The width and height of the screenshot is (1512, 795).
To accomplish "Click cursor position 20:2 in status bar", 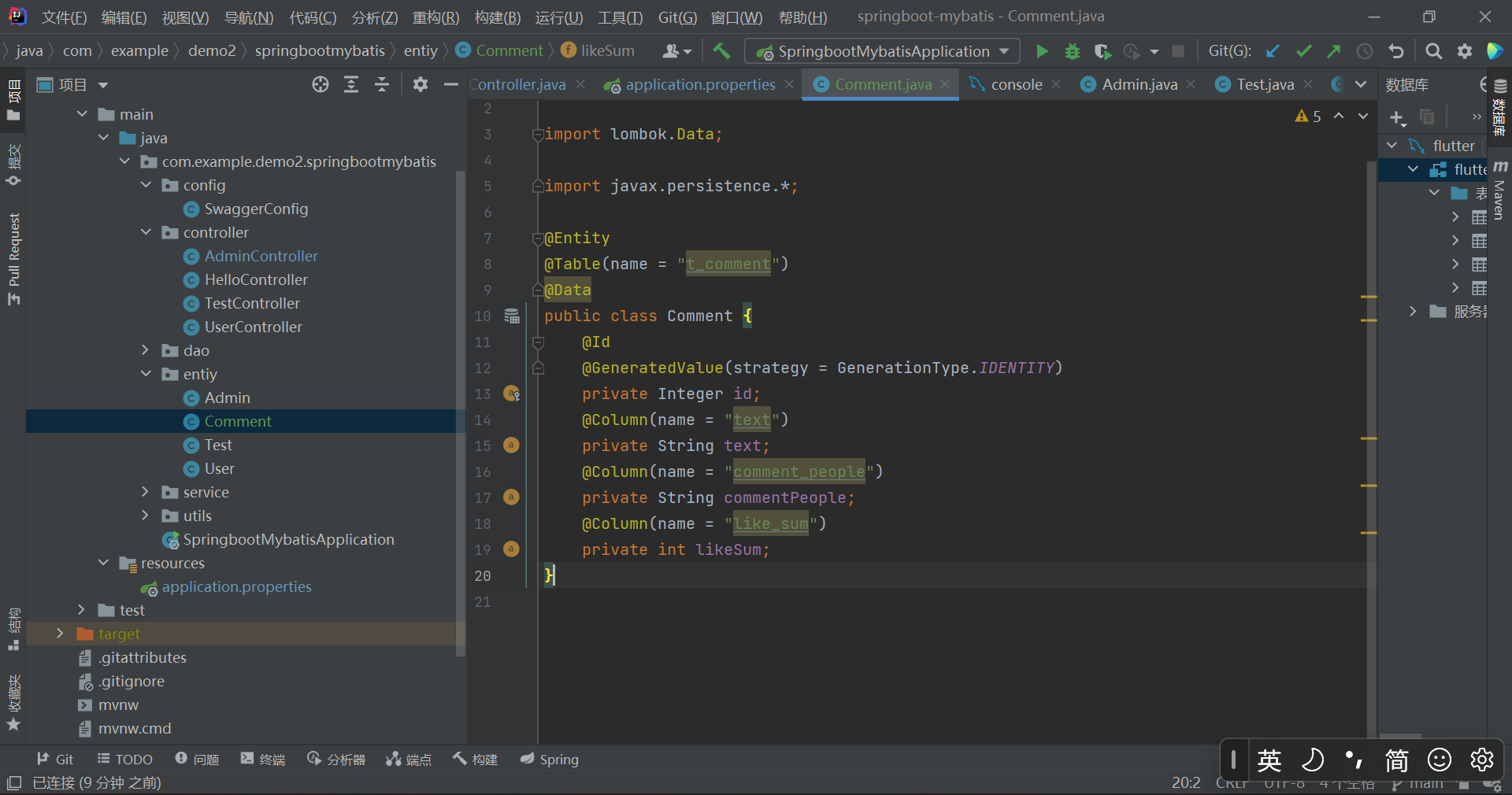I will tap(1186, 783).
